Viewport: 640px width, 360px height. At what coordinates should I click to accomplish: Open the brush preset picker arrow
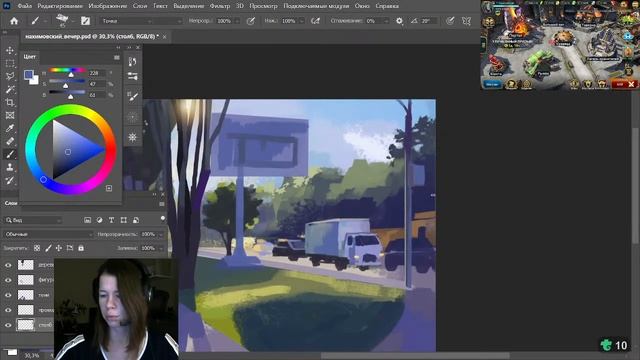click(x=73, y=21)
